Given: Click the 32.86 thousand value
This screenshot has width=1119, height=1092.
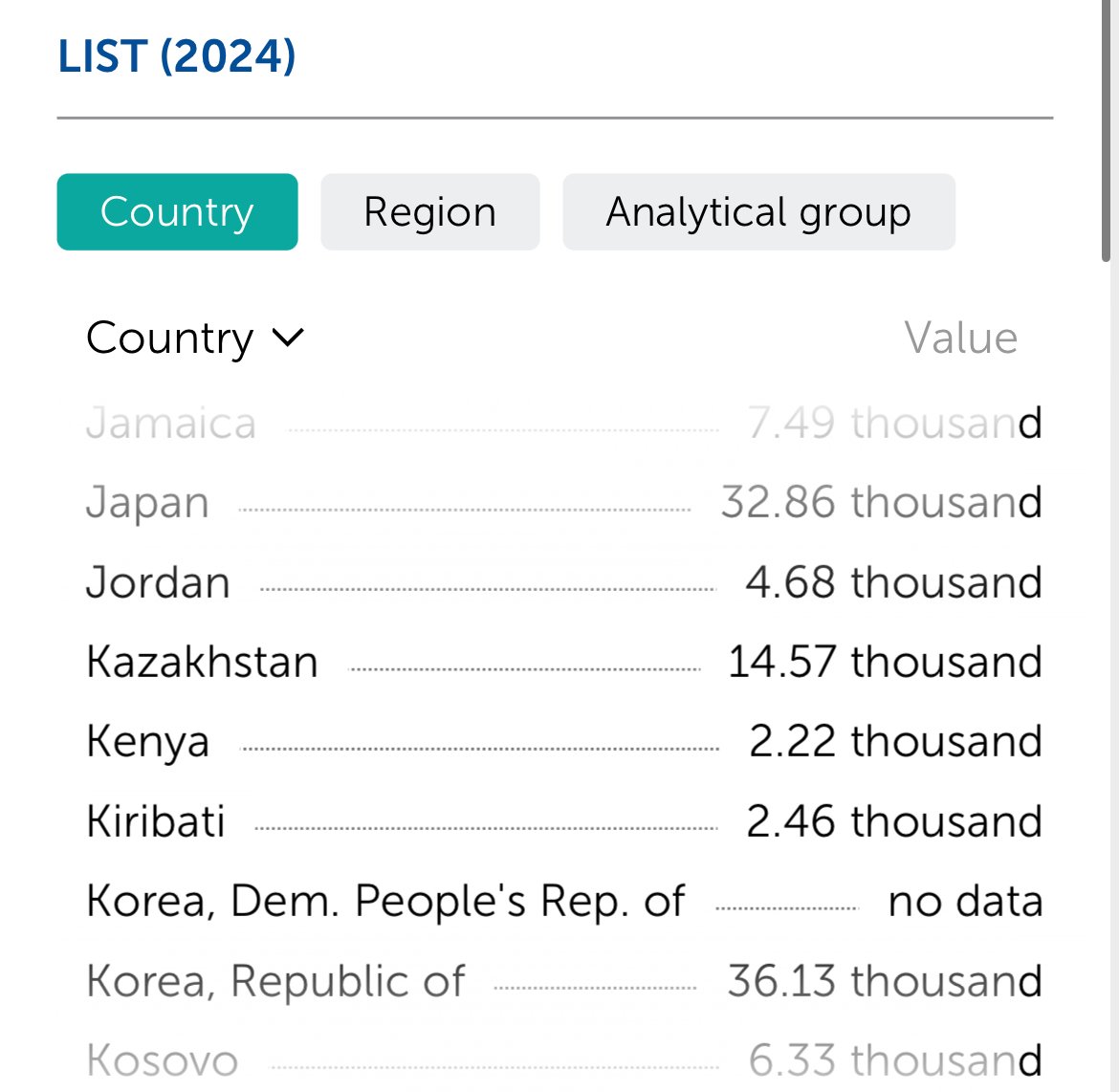Looking at the screenshot, I should [882, 502].
